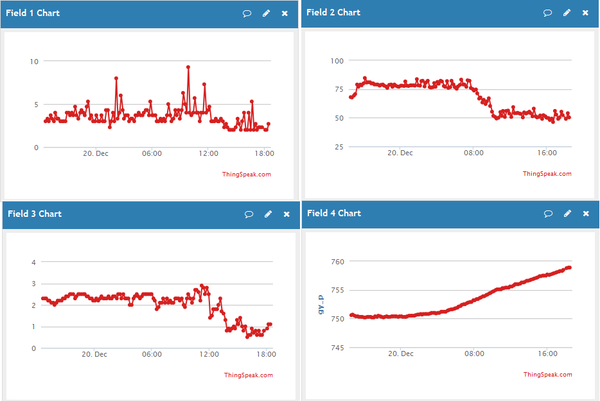The height and width of the screenshot is (401, 600).
Task: Open ThingSpeak.com link in Field 2 Chart
Action: tap(547, 174)
